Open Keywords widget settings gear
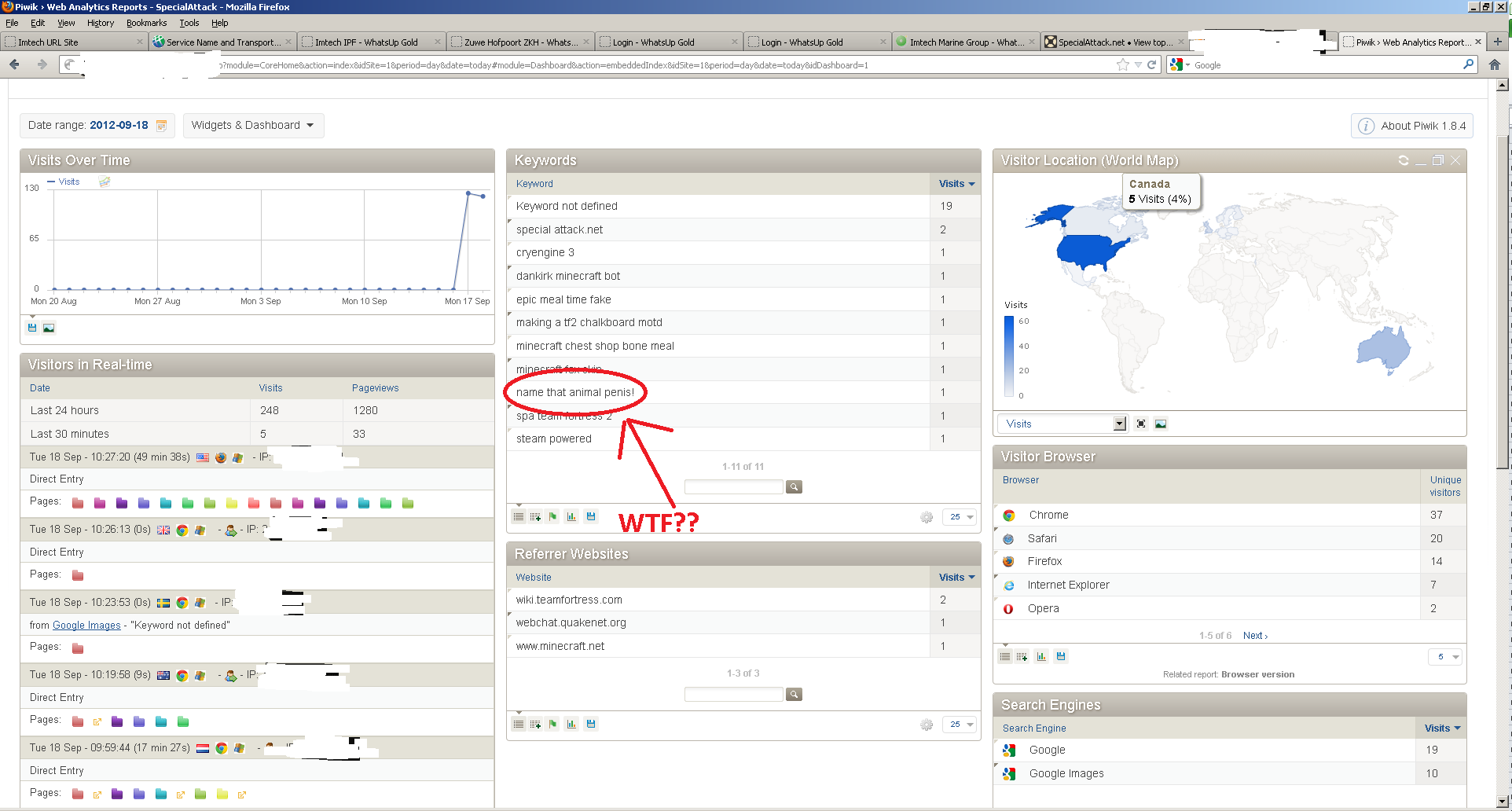Screen dimensions: 1512x811 point(927,517)
